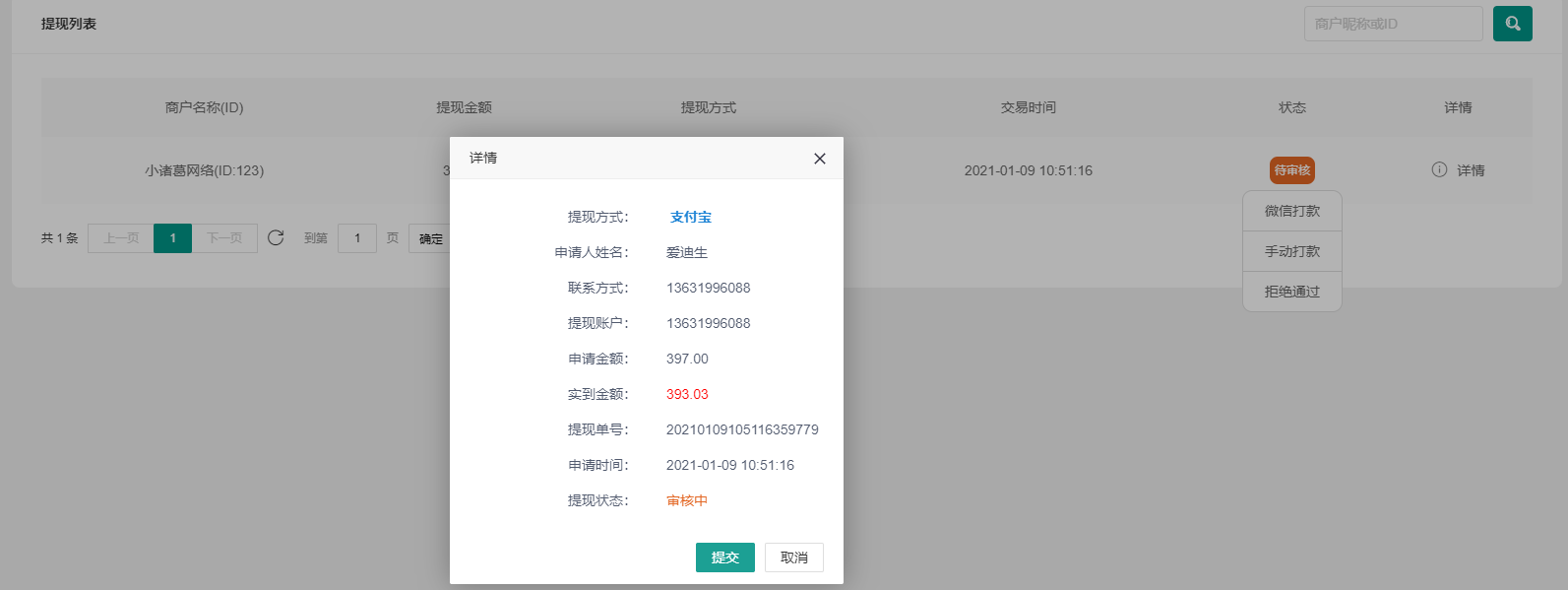The height and width of the screenshot is (590, 1568).
Task: Click the 联系方式 label in the dialog
Action: click(597, 288)
